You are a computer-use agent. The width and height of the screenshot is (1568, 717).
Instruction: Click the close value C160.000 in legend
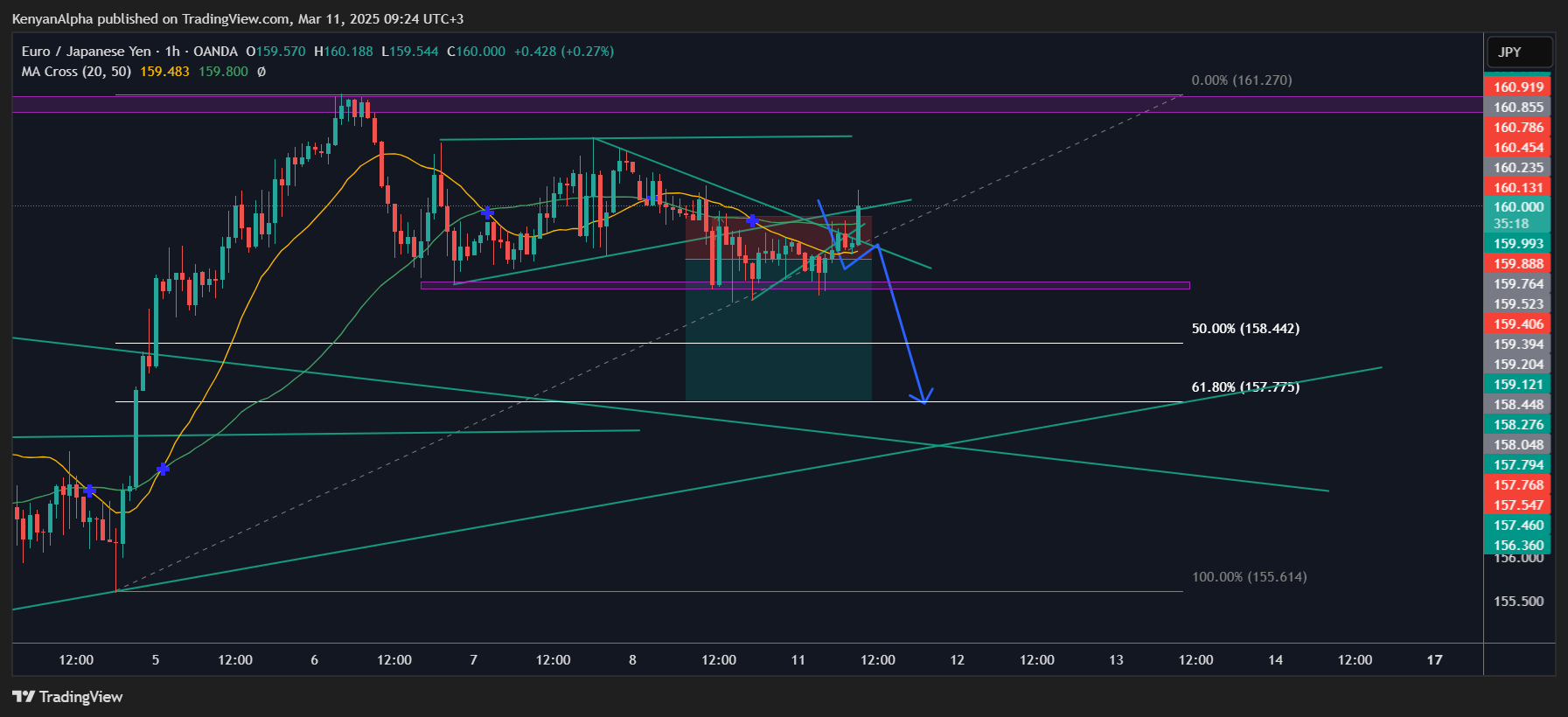click(476, 52)
